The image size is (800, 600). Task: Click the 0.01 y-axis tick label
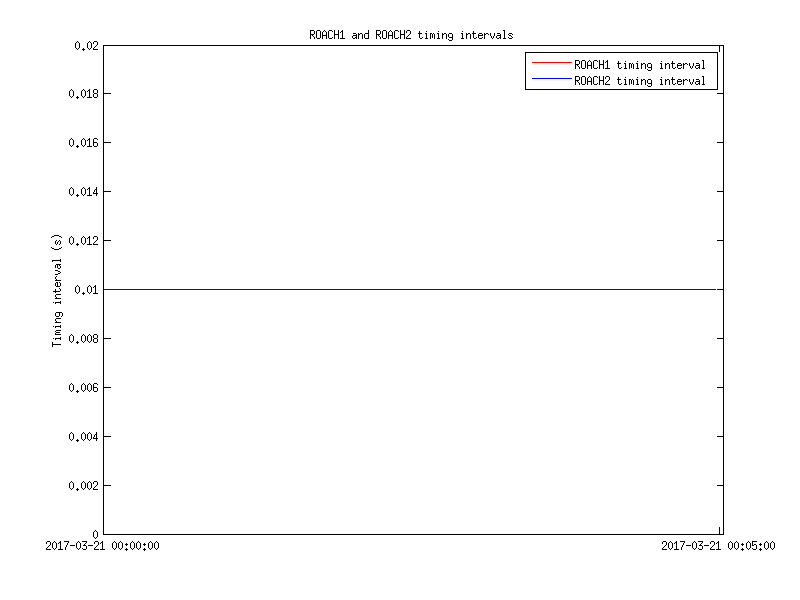click(x=86, y=290)
